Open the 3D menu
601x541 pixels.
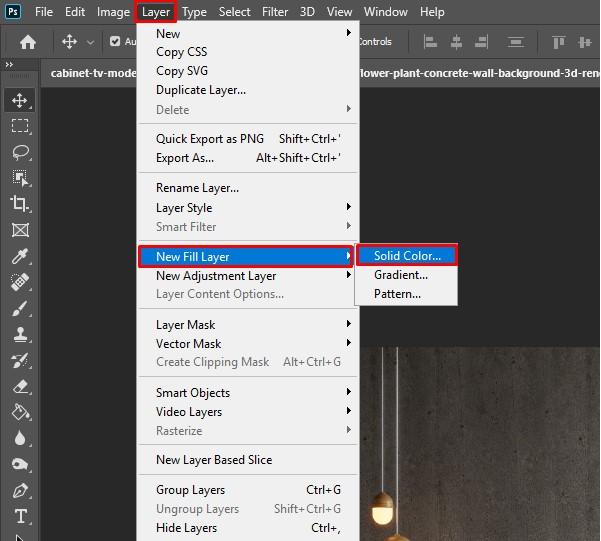click(x=307, y=12)
